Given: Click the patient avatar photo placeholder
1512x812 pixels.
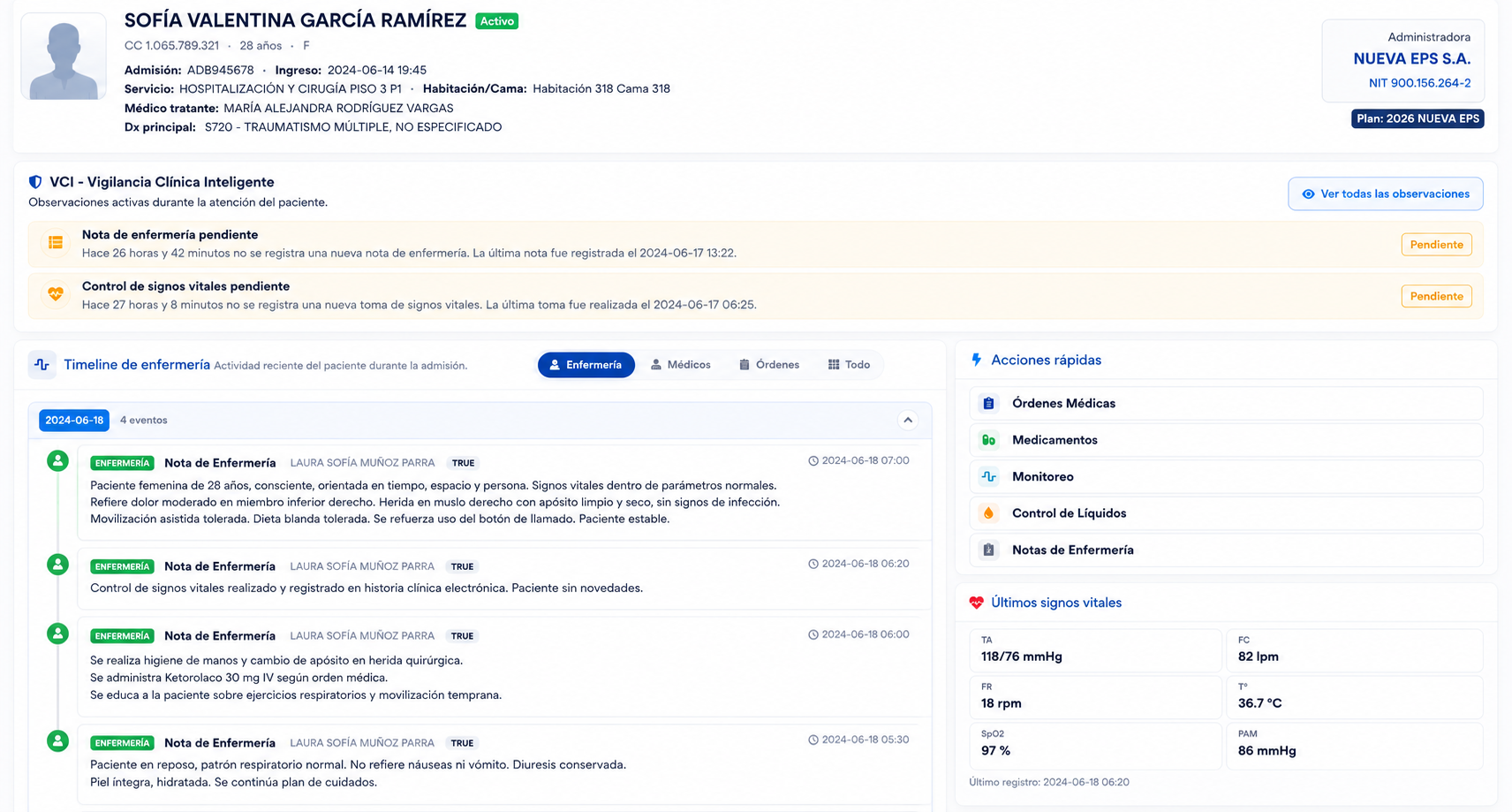Looking at the screenshot, I should 64,57.
